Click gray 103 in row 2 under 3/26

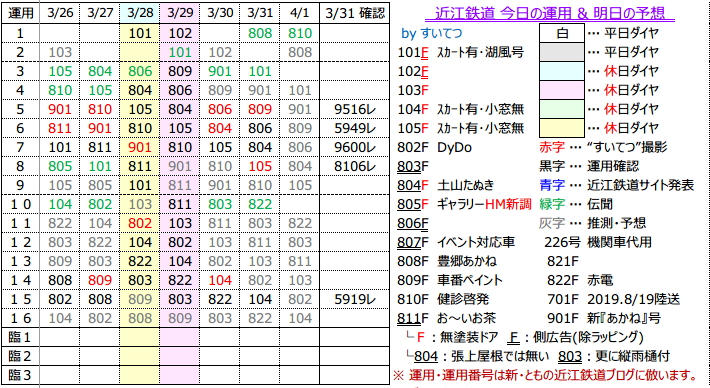point(60,52)
